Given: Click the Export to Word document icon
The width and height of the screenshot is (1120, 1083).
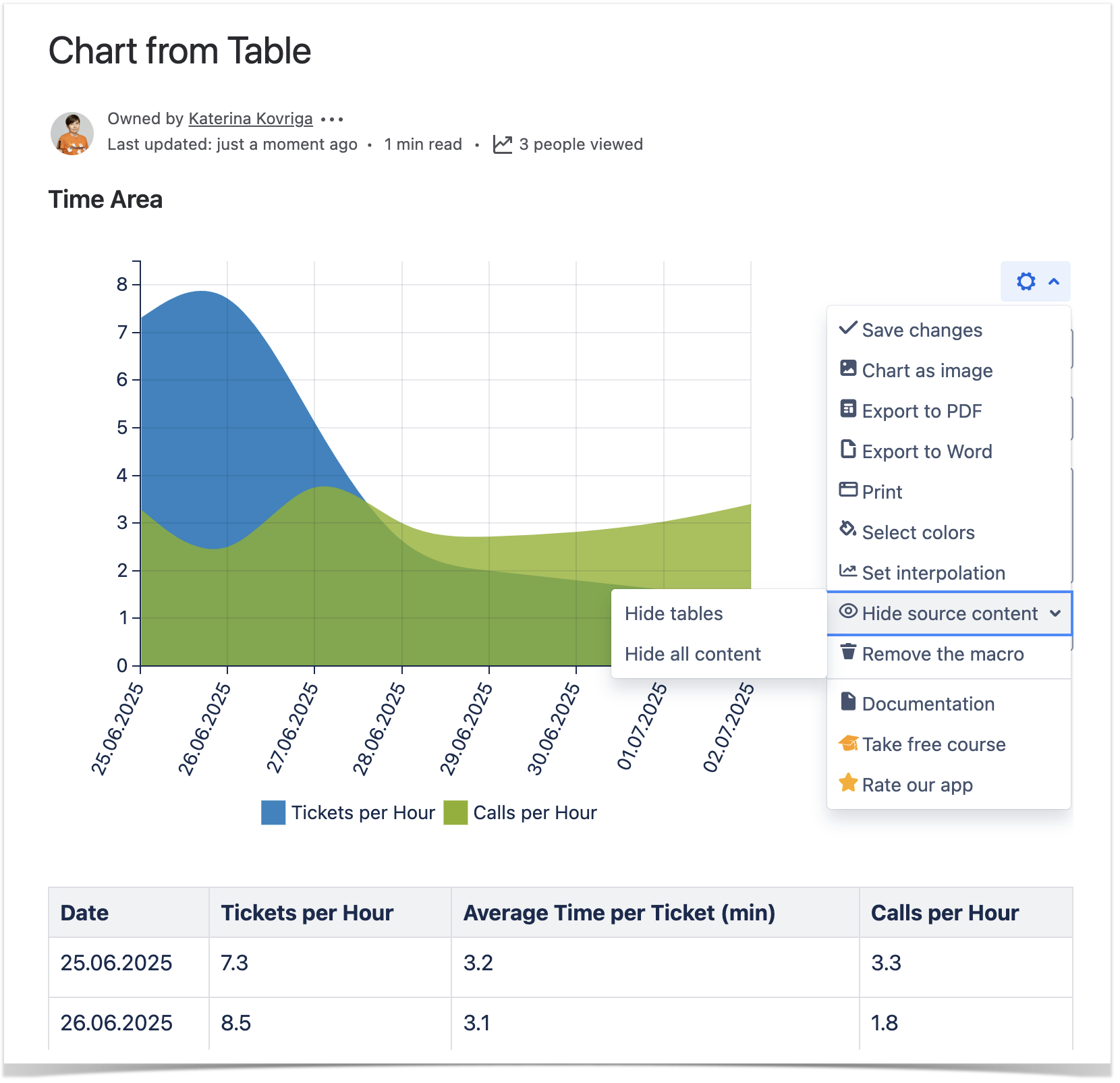Looking at the screenshot, I should coord(847,449).
